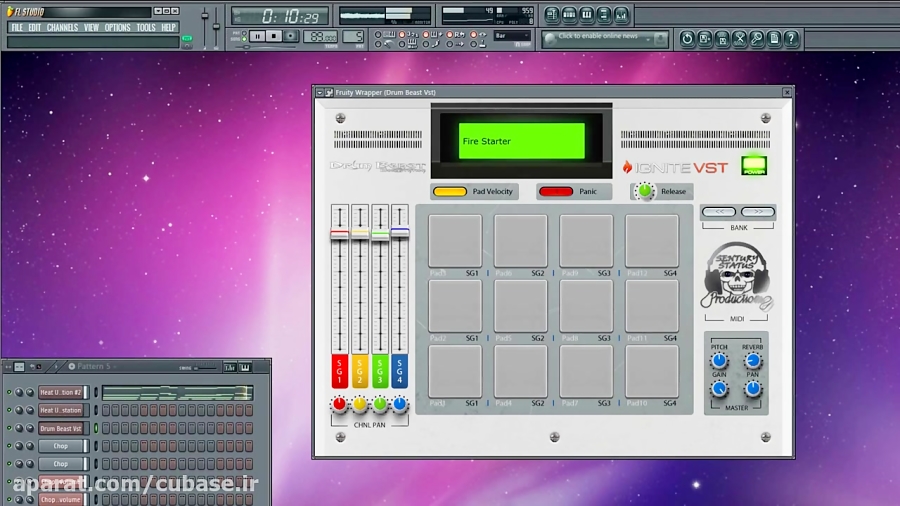Go to previous bank with << button
This screenshot has height=506, width=900.
719,212
